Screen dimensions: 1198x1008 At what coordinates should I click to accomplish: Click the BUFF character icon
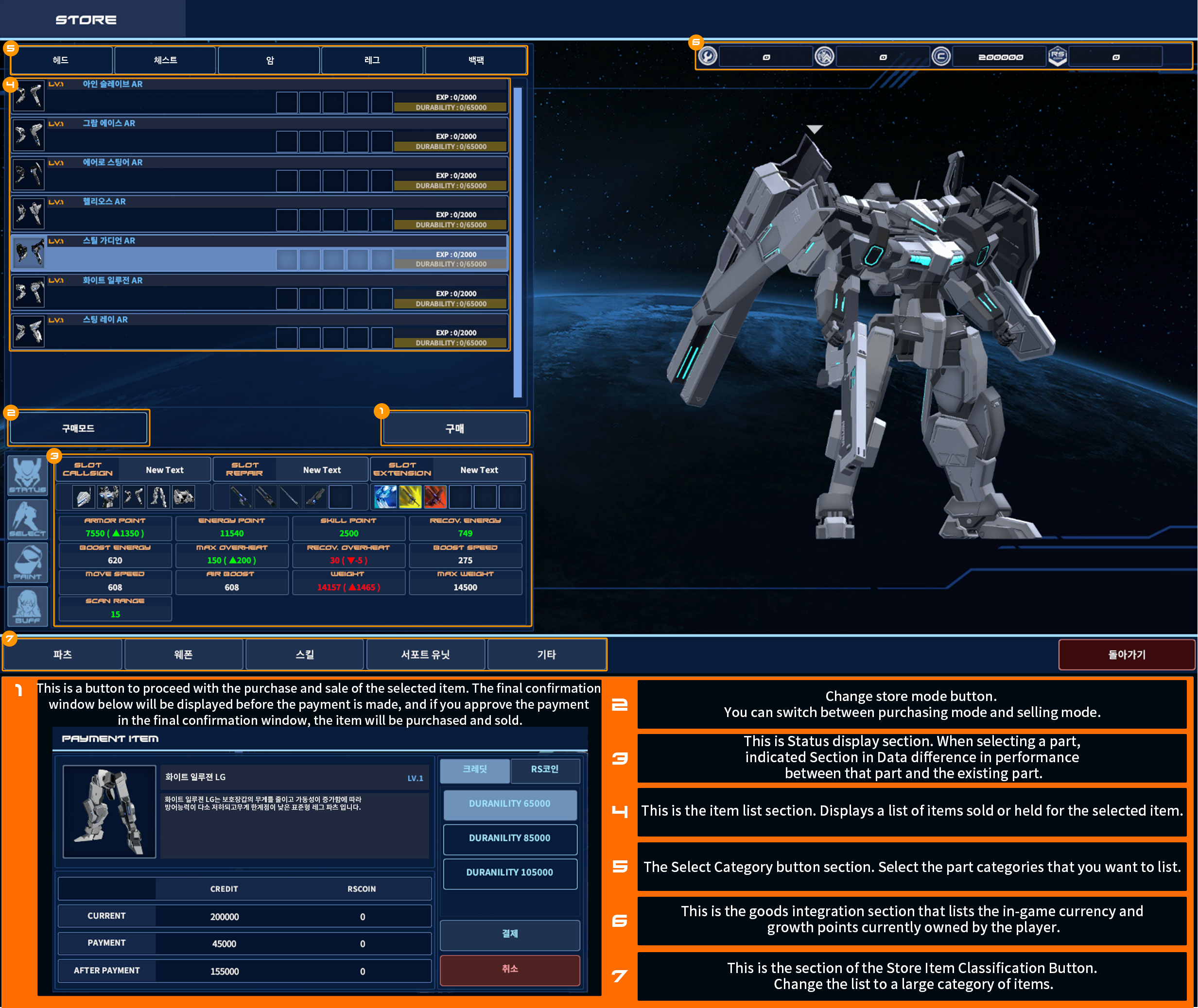click(x=27, y=606)
